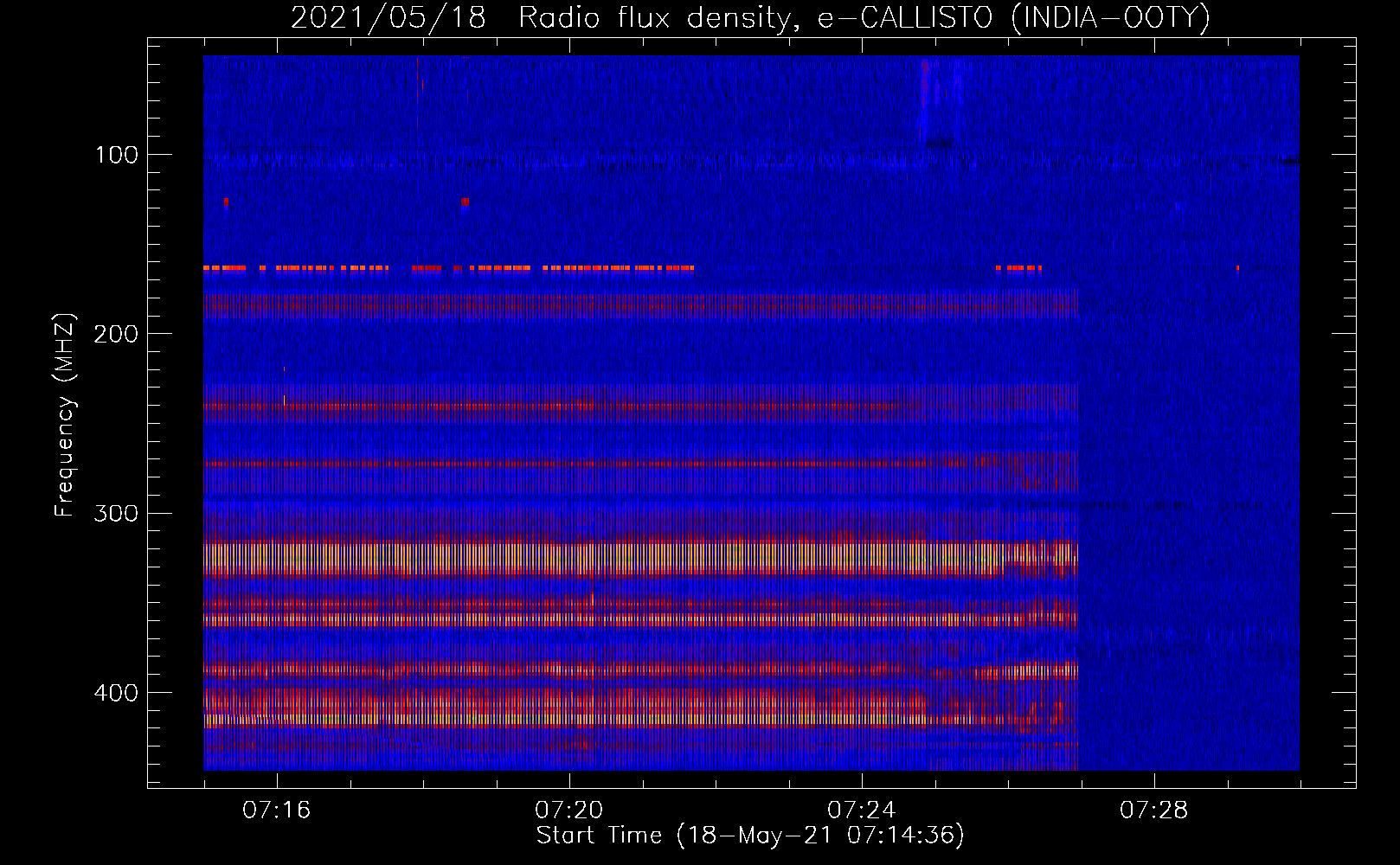Click the 'Frequency (MHZ)' axis label
The height and width of the screenshot is (865, 1400).
(x=65, y=414)
